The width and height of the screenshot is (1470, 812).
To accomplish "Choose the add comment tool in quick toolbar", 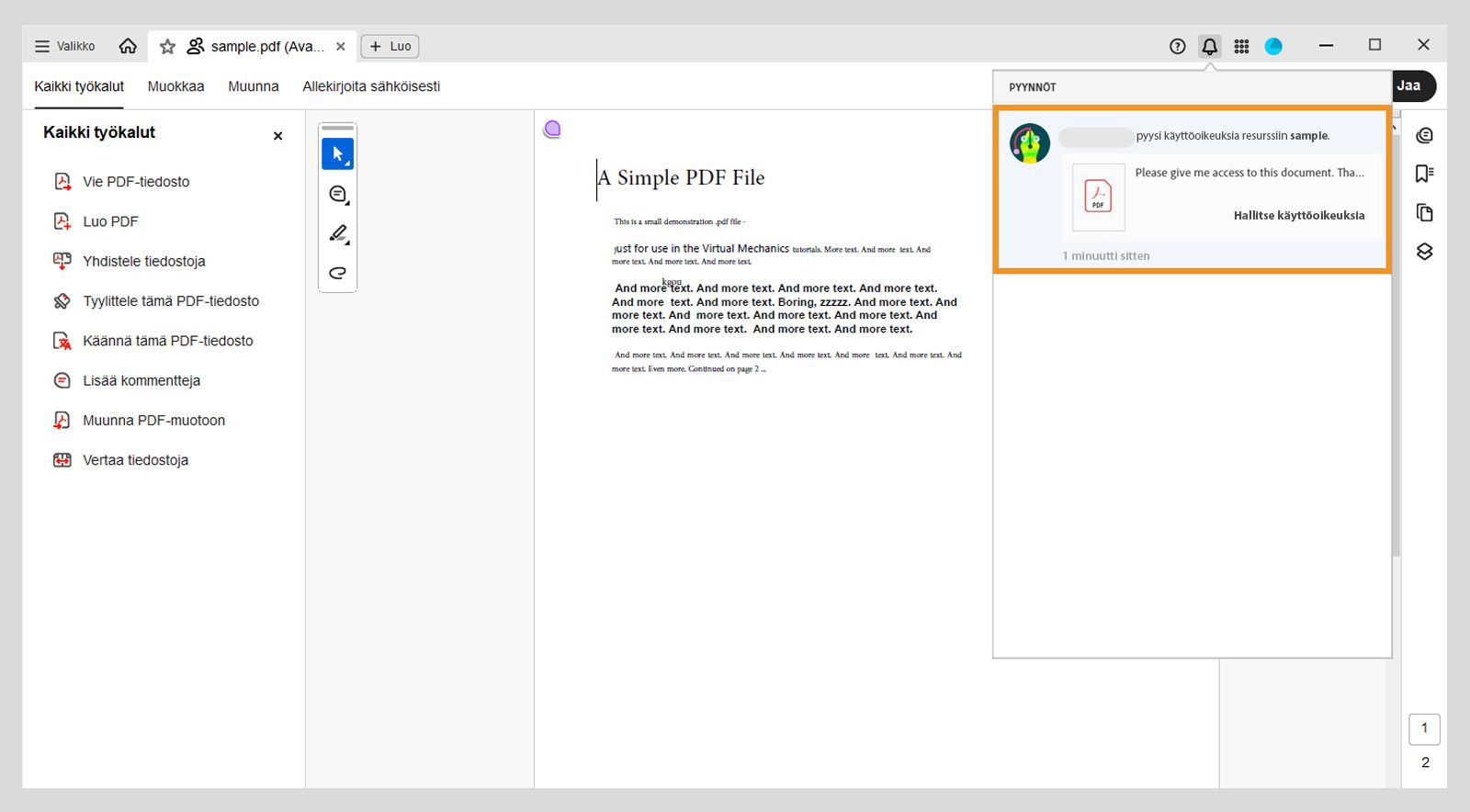I will coord(338,195).
